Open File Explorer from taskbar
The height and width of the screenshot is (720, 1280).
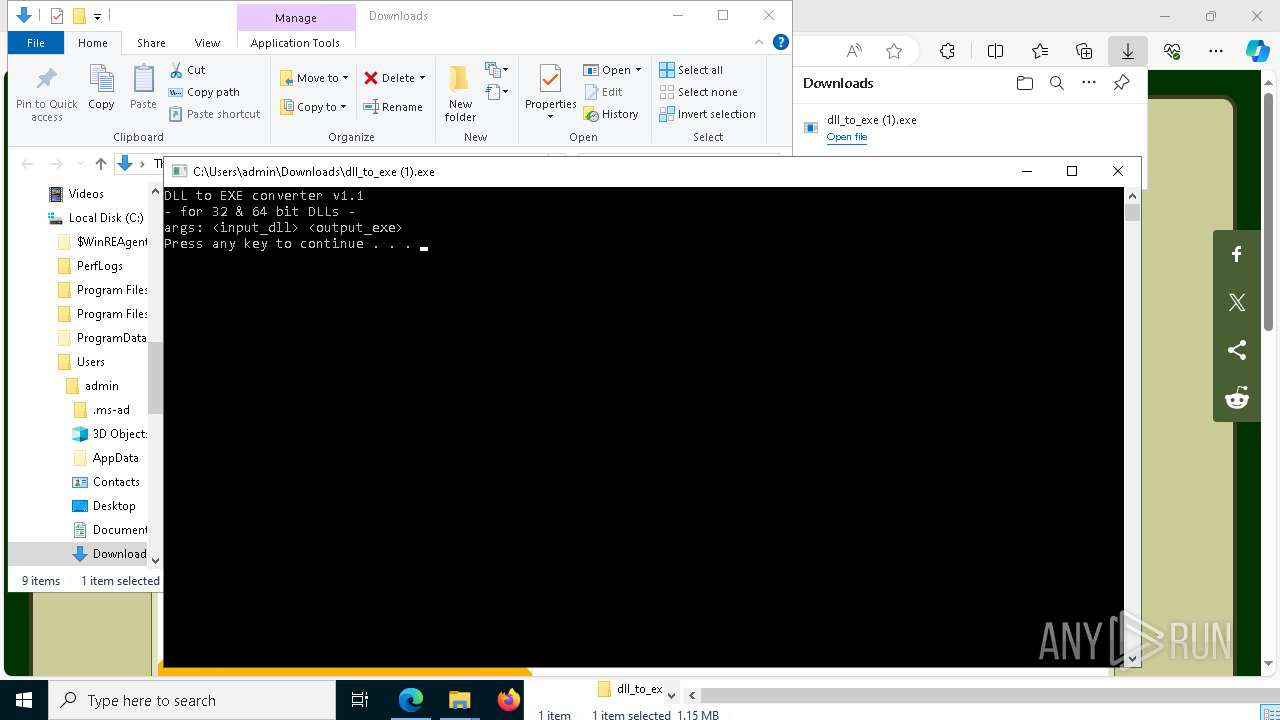tap(459, 700)
